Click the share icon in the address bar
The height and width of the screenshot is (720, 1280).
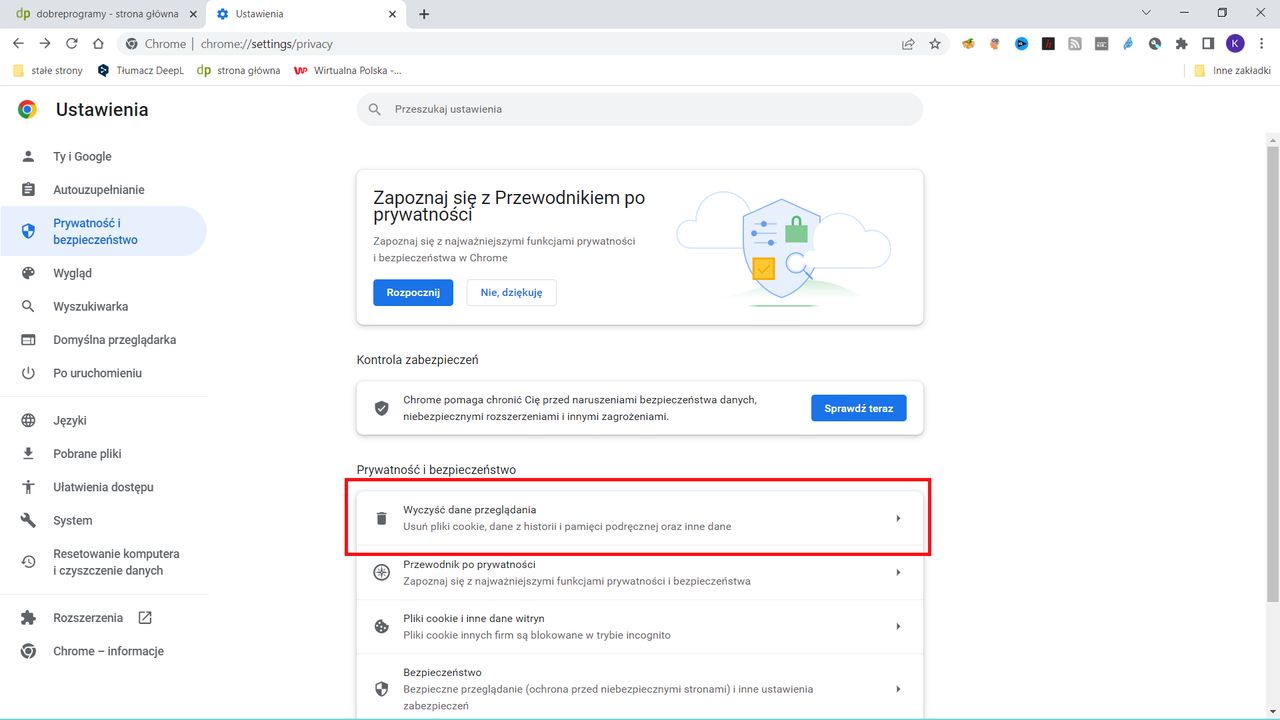coord(907,43)
